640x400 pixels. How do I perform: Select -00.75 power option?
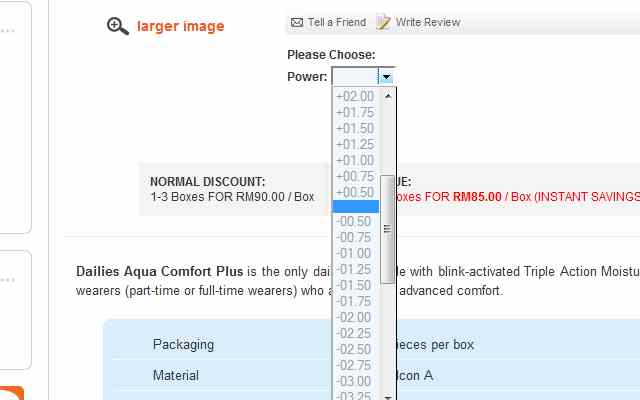tap(356, 237)
